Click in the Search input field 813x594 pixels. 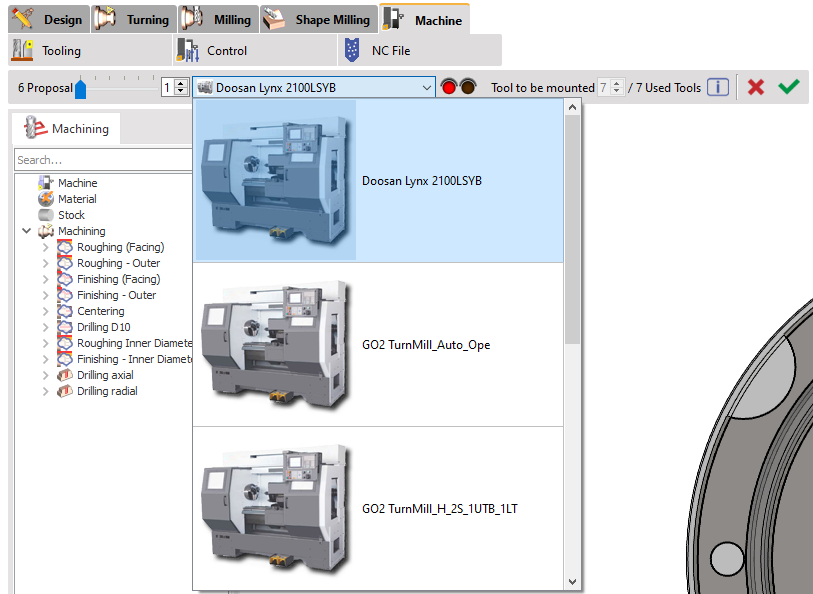pos(102,160)
